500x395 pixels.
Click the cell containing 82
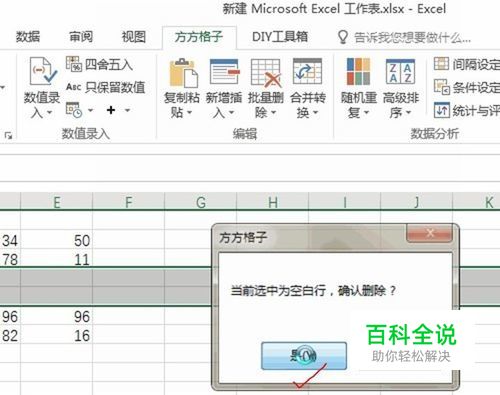point(10,335)
